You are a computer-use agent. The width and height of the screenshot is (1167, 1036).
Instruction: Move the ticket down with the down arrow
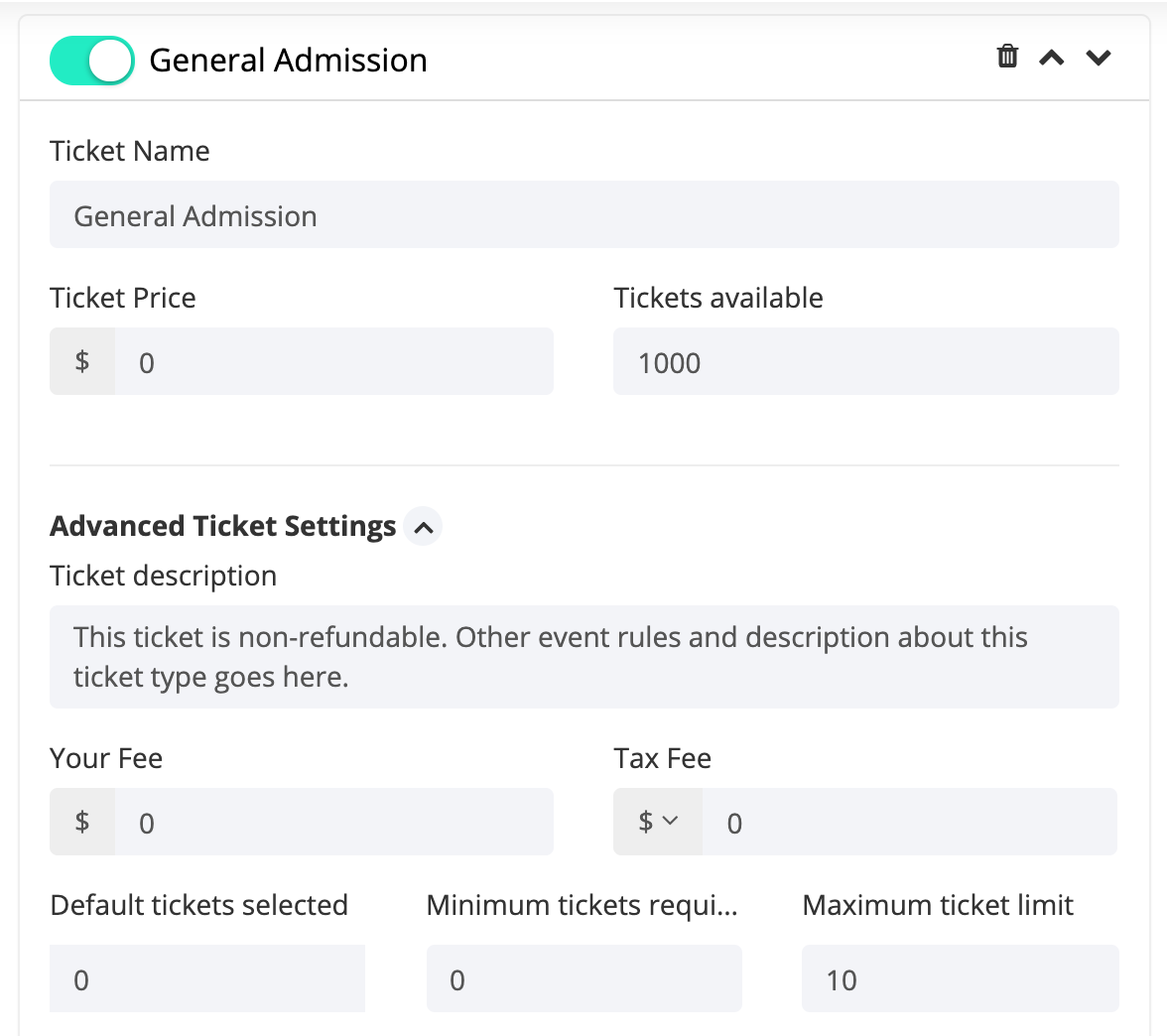click(x=1098, y=58)
